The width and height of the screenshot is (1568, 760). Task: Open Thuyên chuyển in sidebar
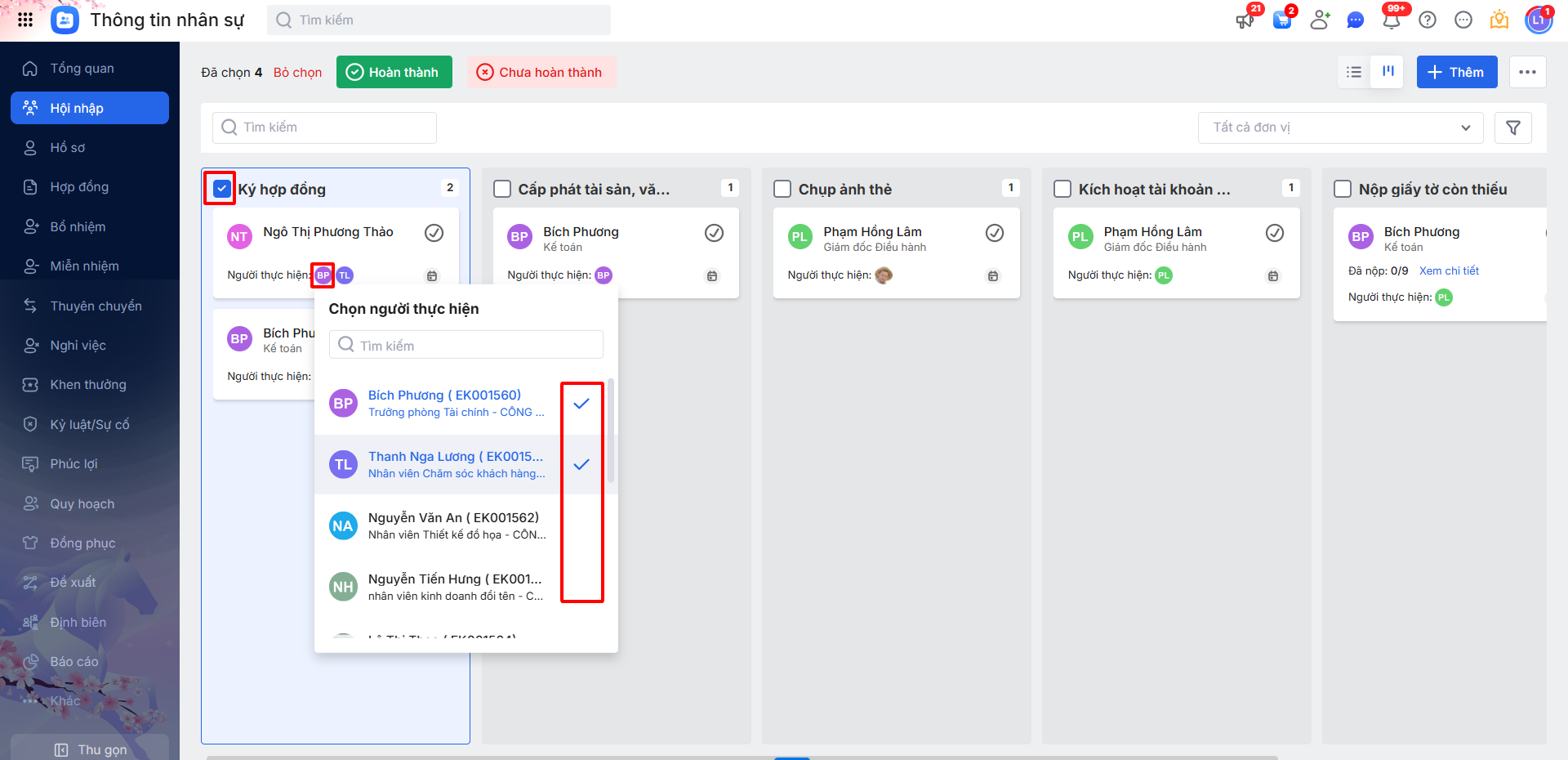(90, 306)
